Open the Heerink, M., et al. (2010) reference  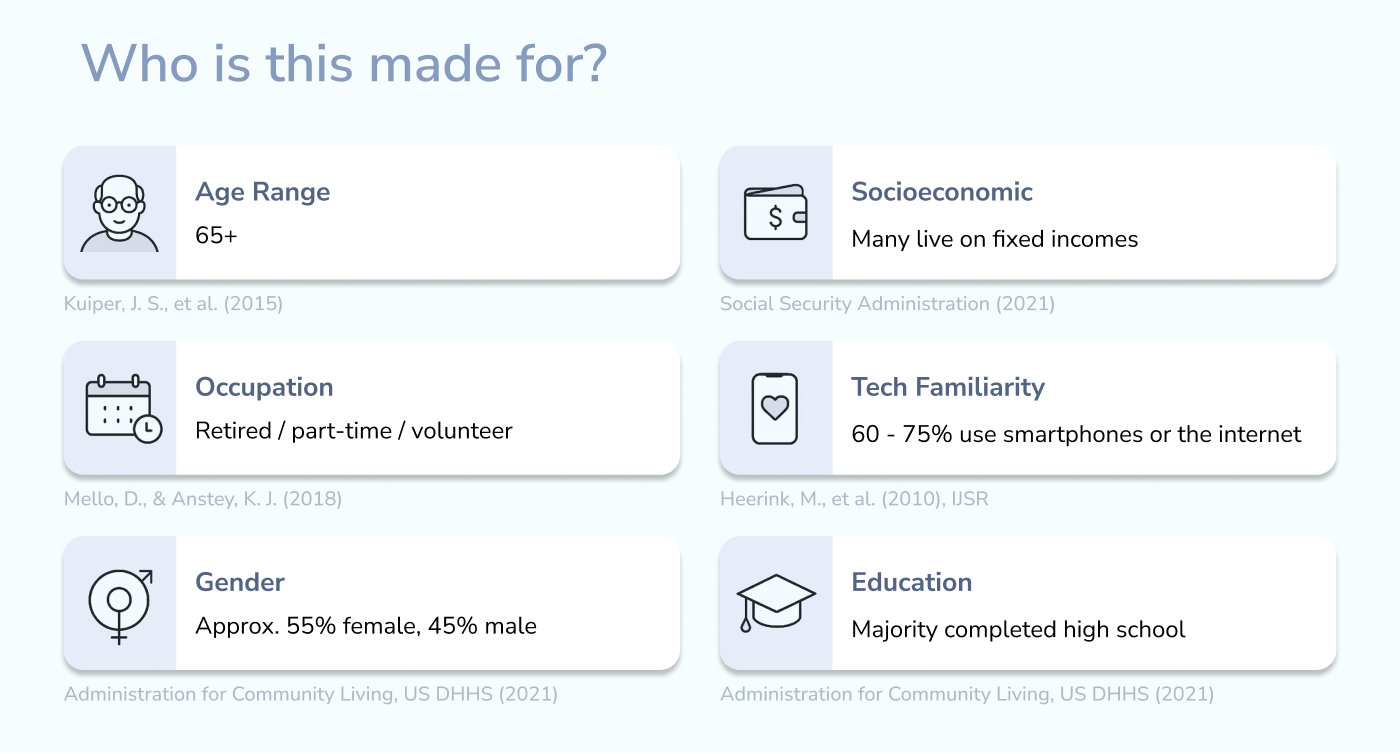(x=854, y=498)
